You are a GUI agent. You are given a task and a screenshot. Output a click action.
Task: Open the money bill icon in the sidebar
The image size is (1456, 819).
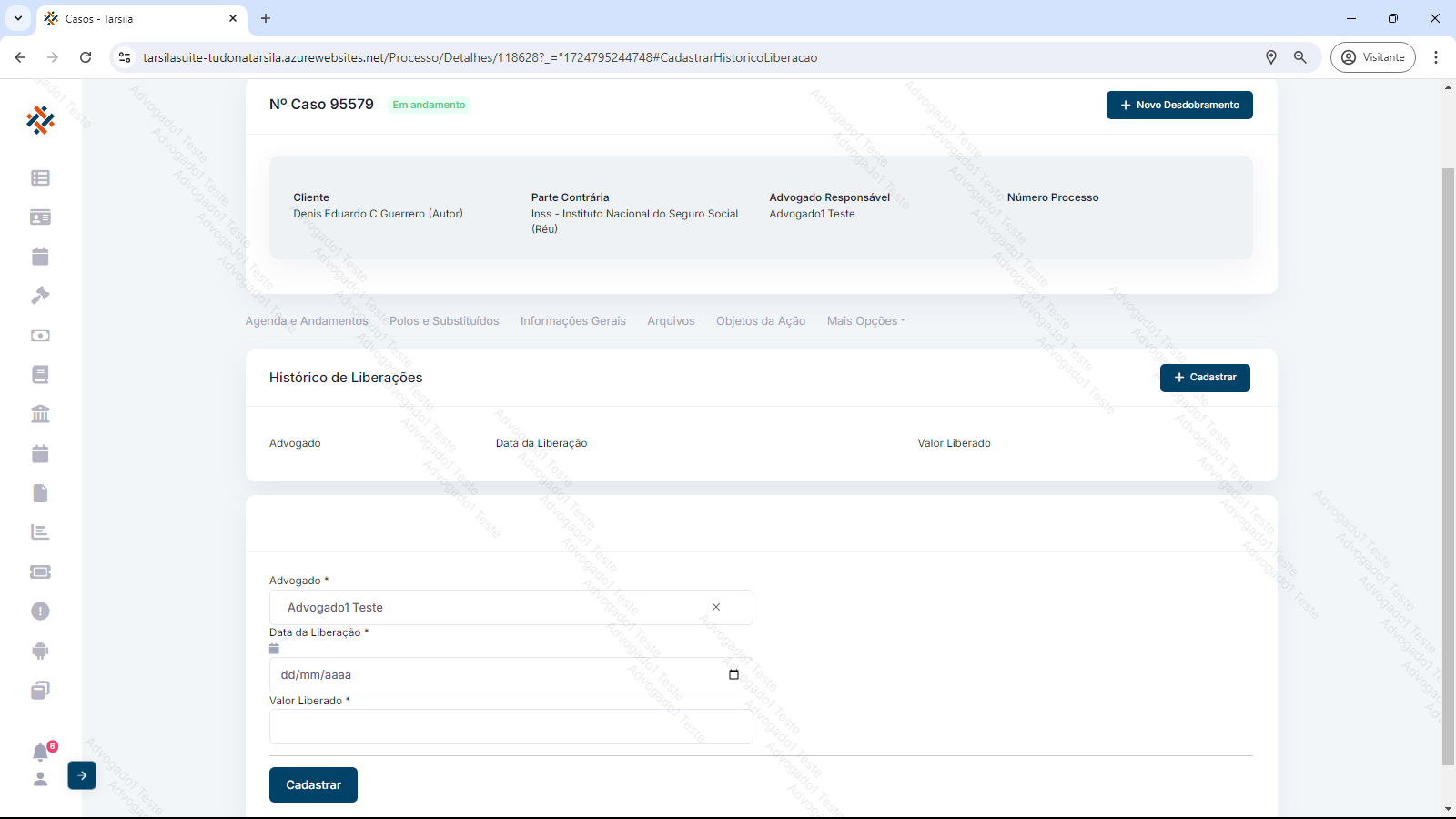[40, 336]
